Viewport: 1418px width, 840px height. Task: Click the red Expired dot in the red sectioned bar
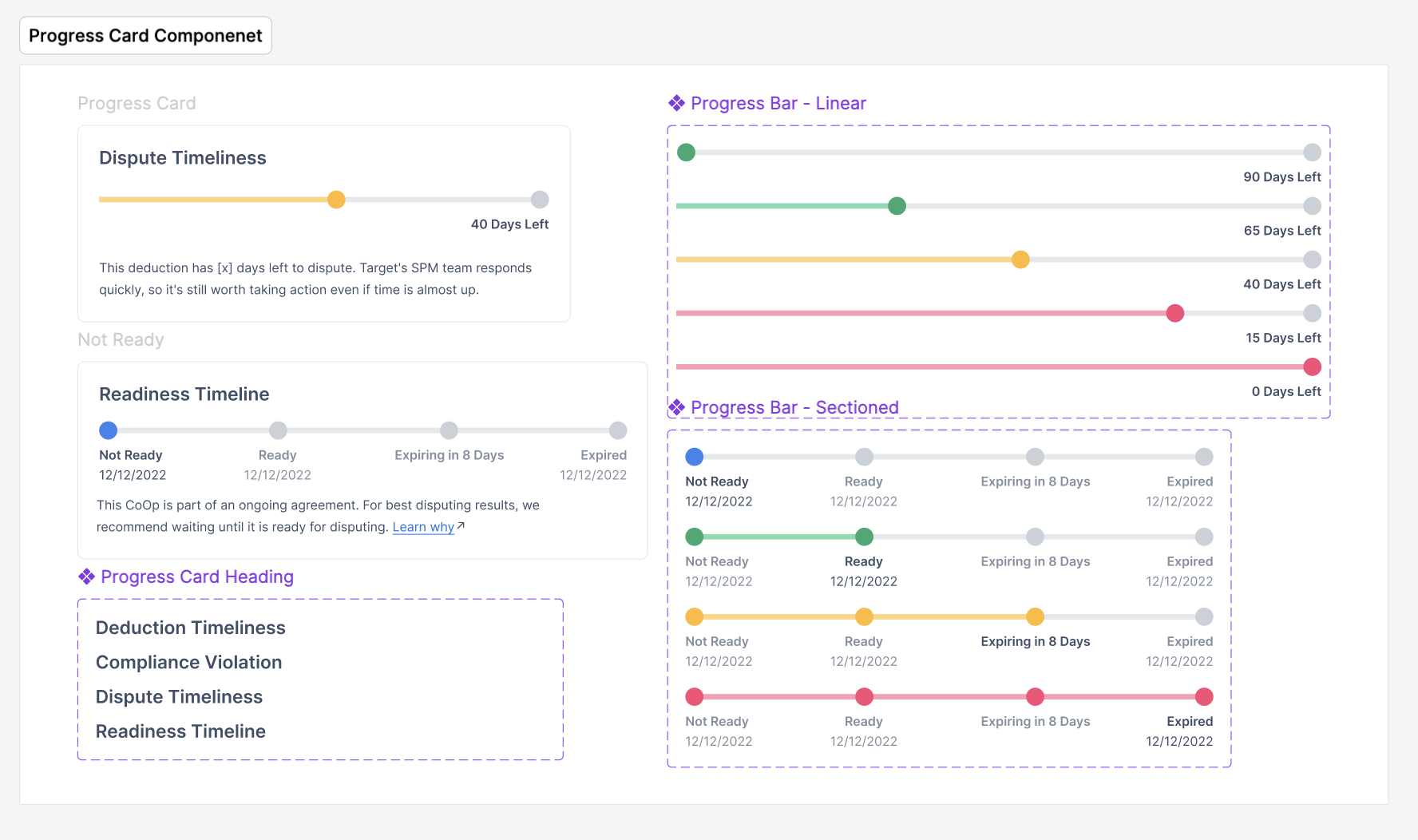1204,696
